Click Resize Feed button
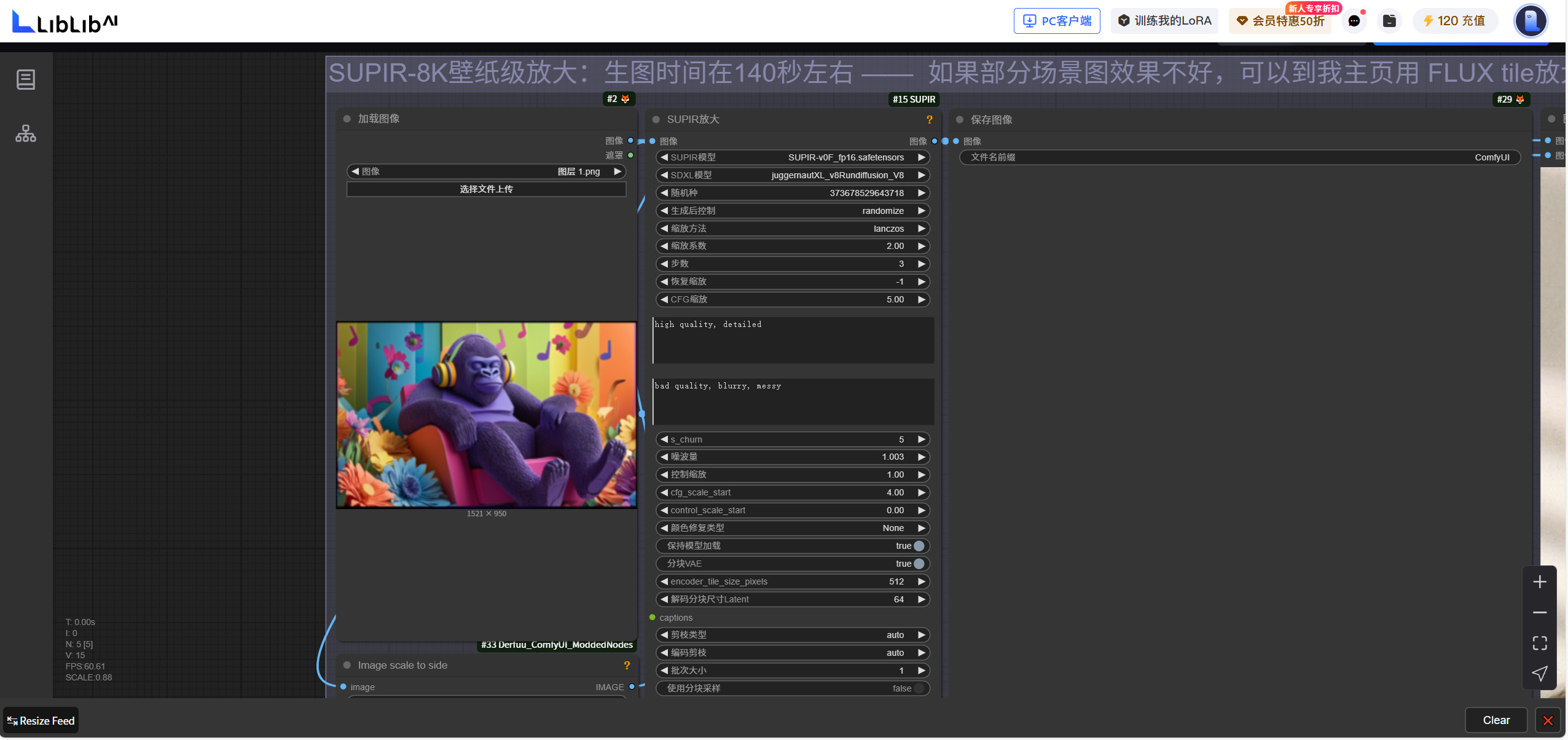 pyautogui.click(x=41, y=721)
